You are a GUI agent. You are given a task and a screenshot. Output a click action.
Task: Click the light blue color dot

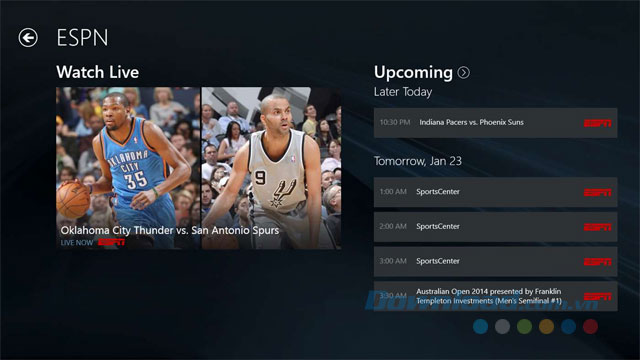pos(480,327)
